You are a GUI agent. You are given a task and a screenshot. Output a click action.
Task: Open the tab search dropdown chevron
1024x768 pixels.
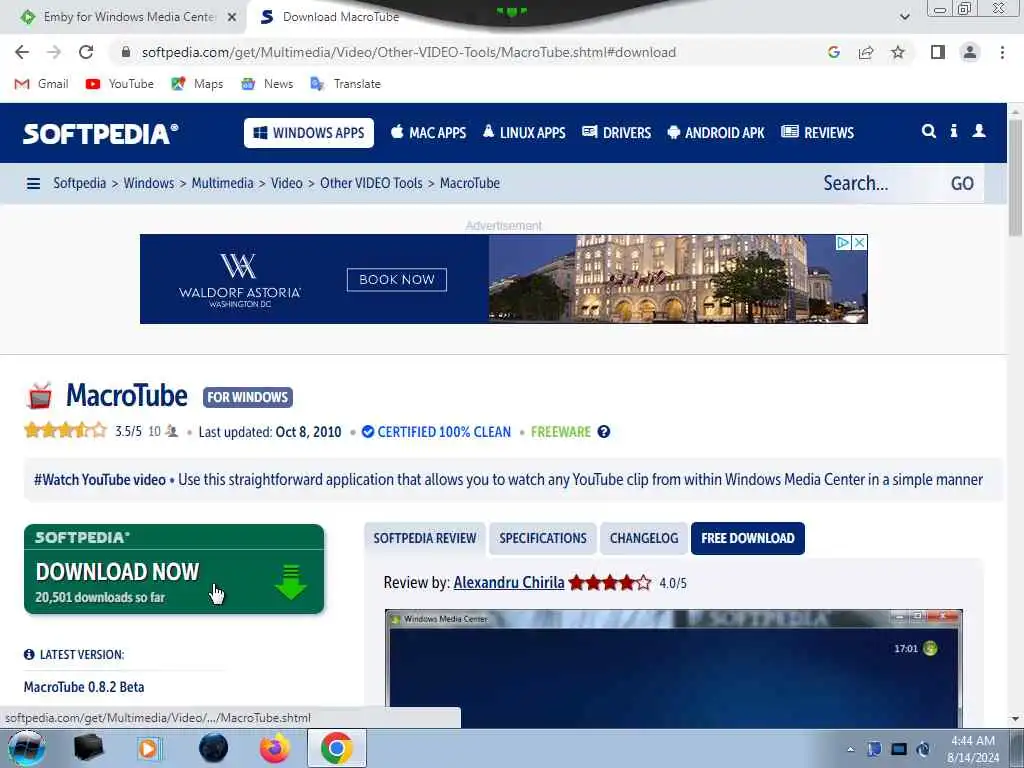904,17
